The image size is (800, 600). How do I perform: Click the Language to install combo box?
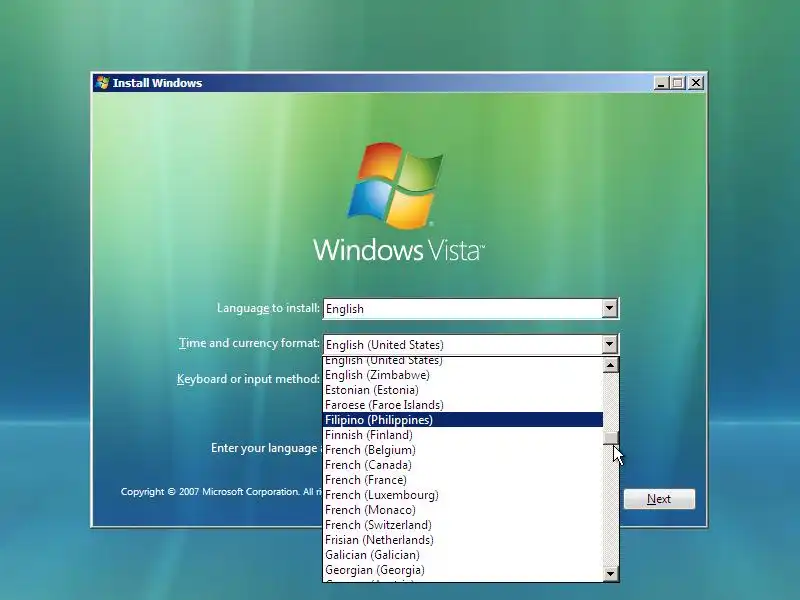[x=471, y=309]
